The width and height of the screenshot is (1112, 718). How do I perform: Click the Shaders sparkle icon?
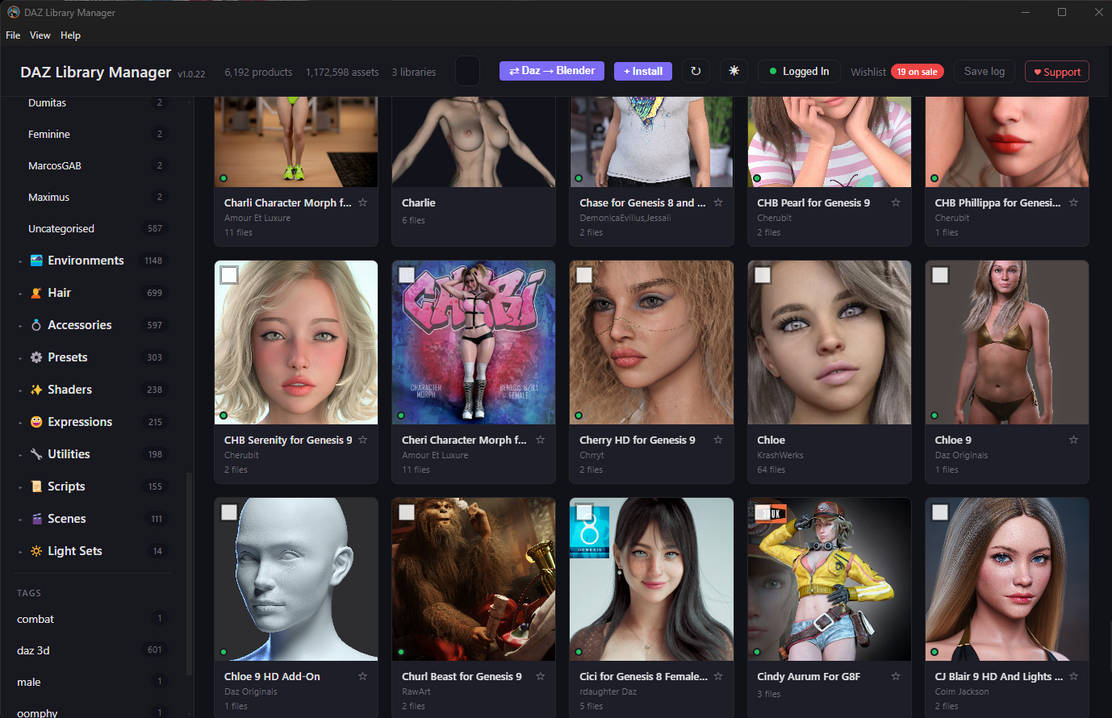[36, 390]
